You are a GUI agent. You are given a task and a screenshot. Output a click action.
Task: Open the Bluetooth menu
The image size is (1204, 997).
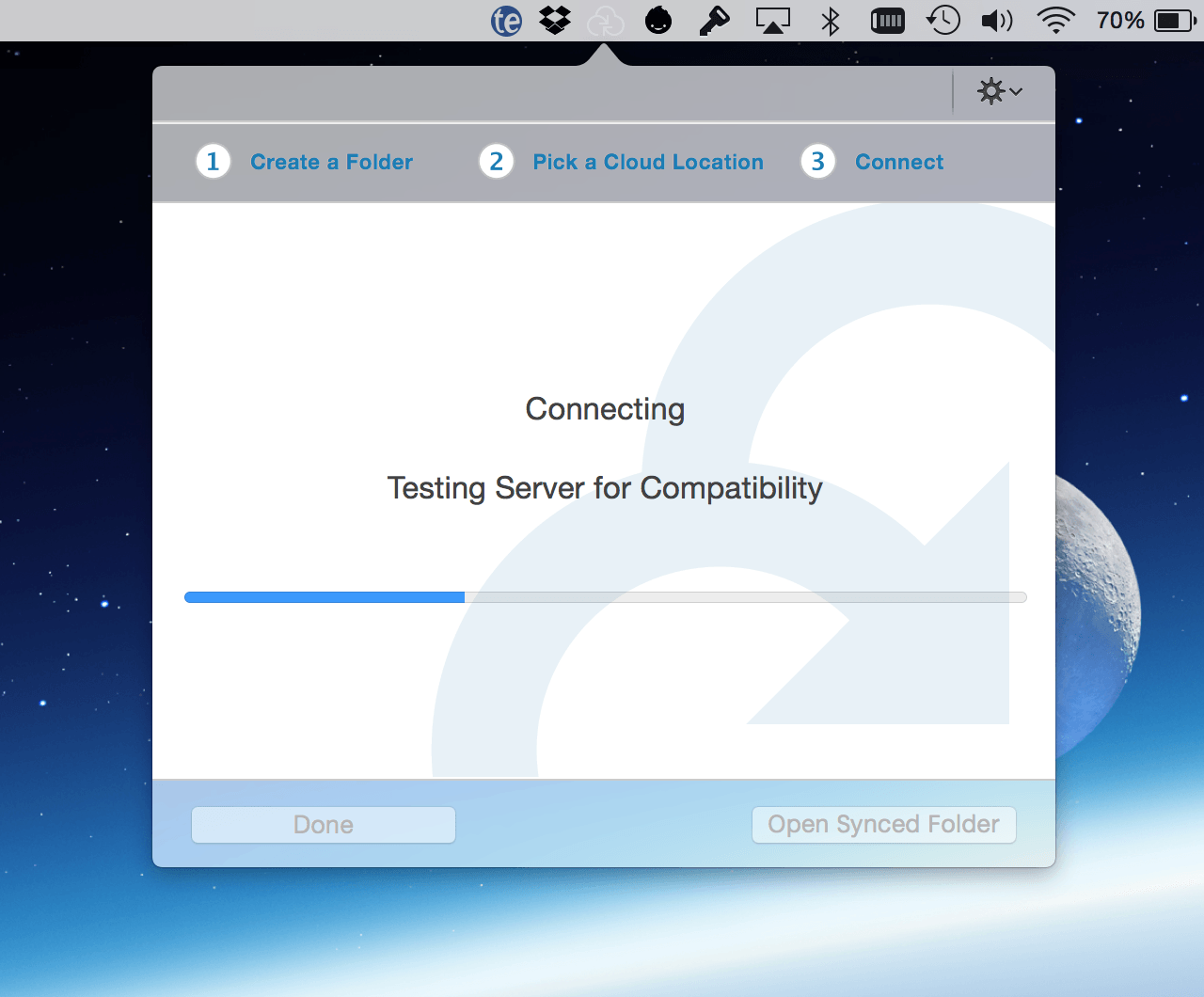[831, 21]
